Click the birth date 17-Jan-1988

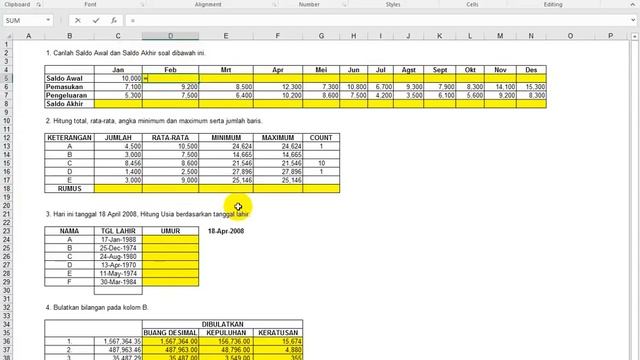point(118,240)
